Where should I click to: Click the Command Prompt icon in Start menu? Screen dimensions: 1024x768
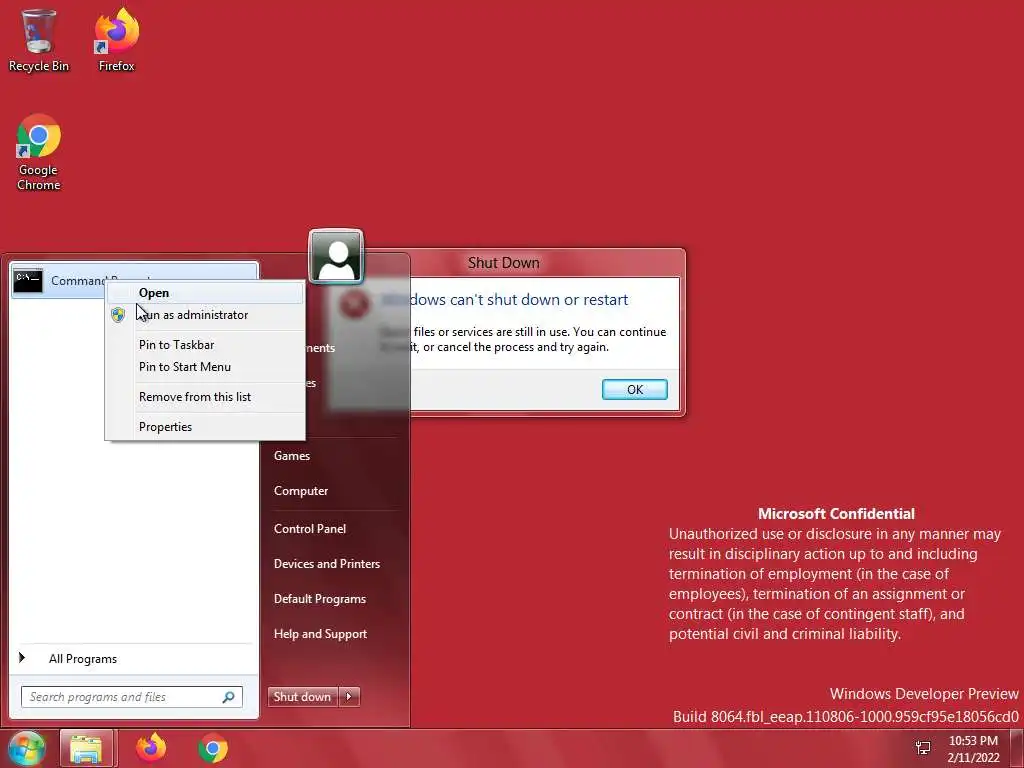pos(28,281)
